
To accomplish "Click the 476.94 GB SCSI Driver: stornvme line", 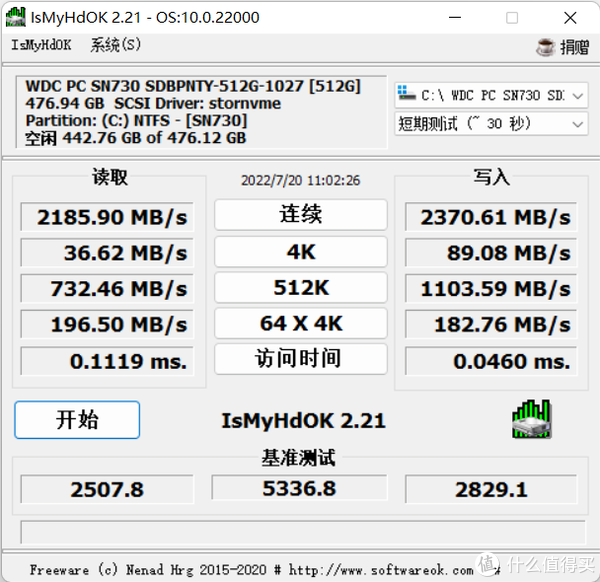I will click(x=153, y=103).
